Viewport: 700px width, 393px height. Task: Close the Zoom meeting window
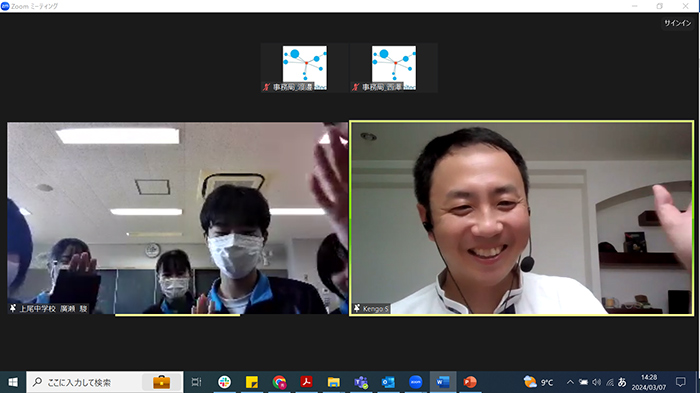pos(686,6)
